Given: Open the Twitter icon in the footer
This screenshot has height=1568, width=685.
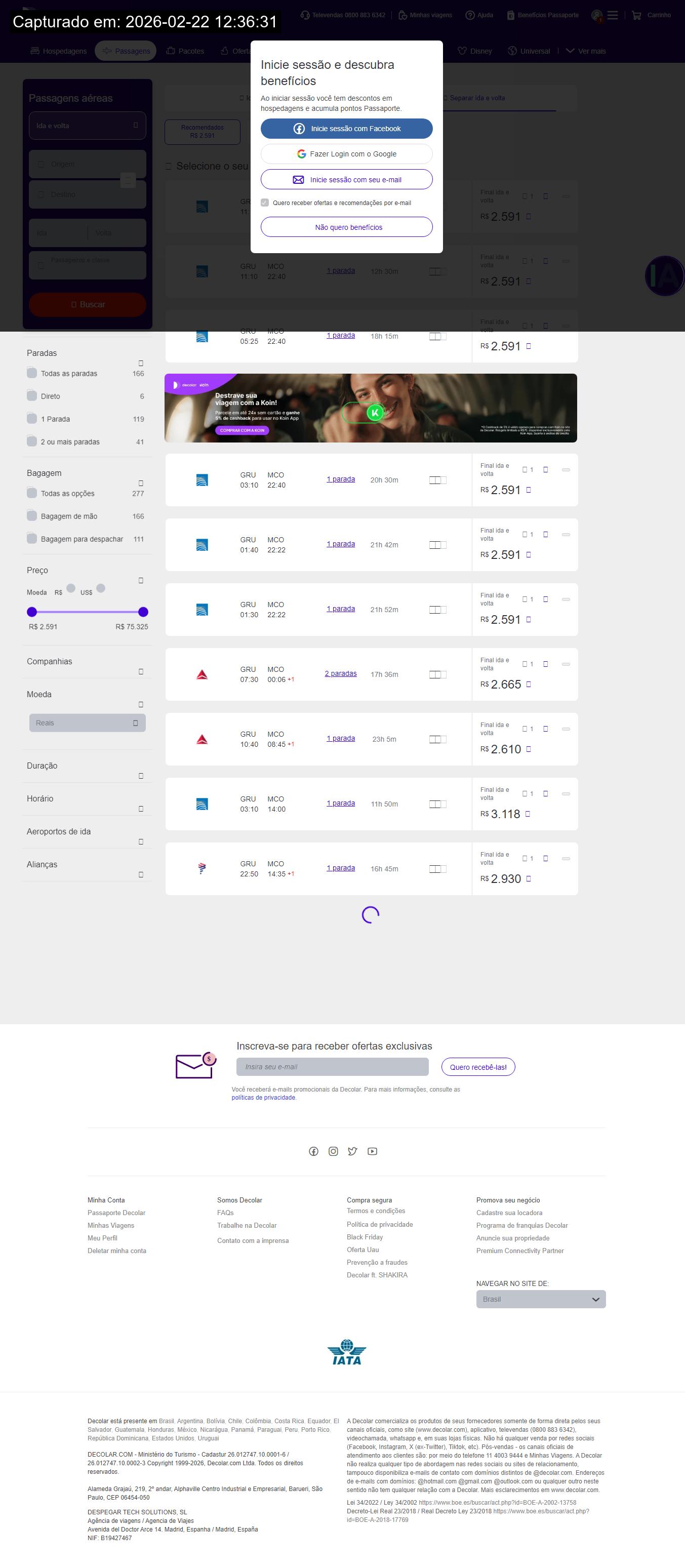Looking at the screenshot, I should click(x=352, y=1151).
